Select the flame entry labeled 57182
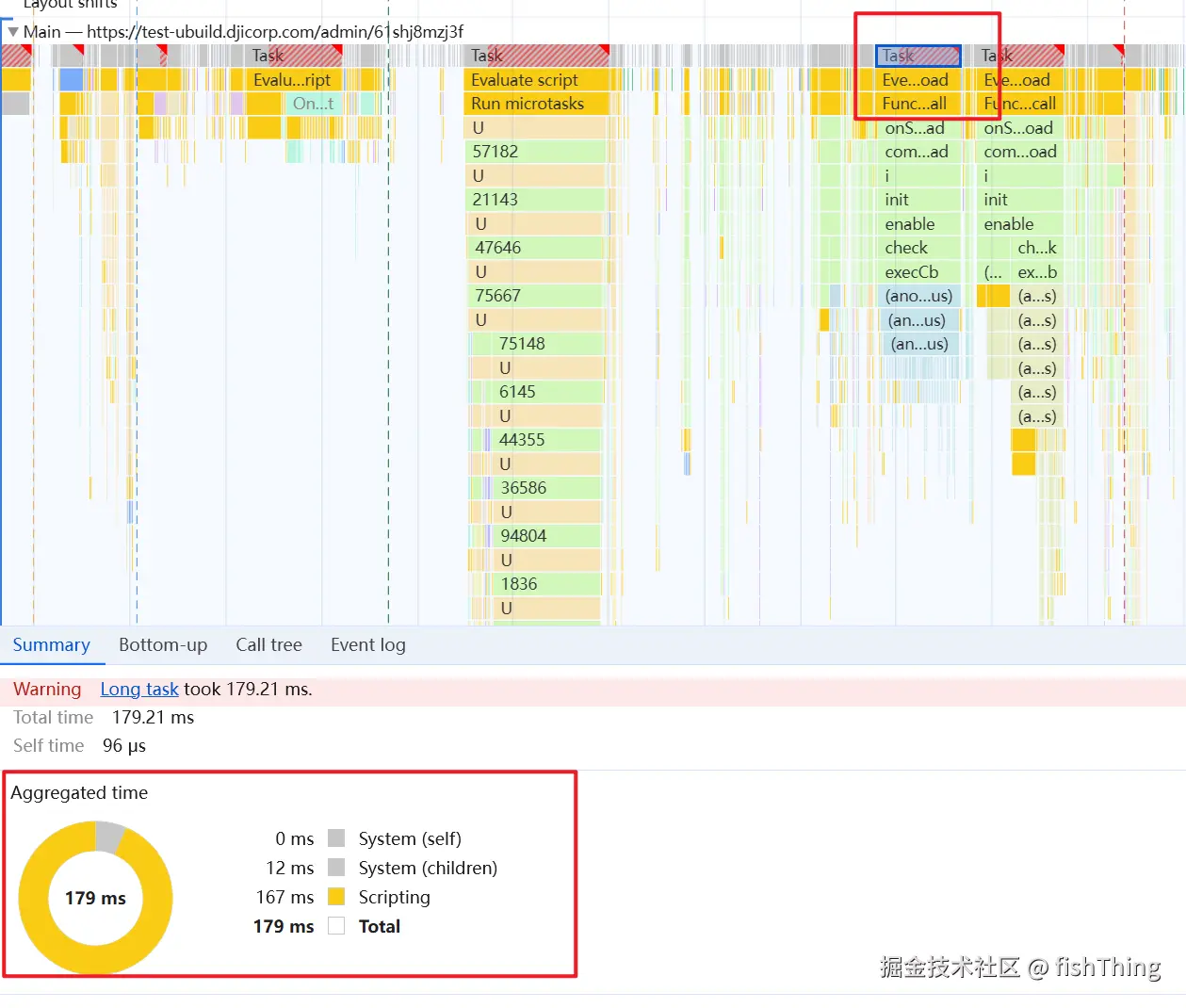The width and height of the screenshot is (1186, 1008). [535, 152]
